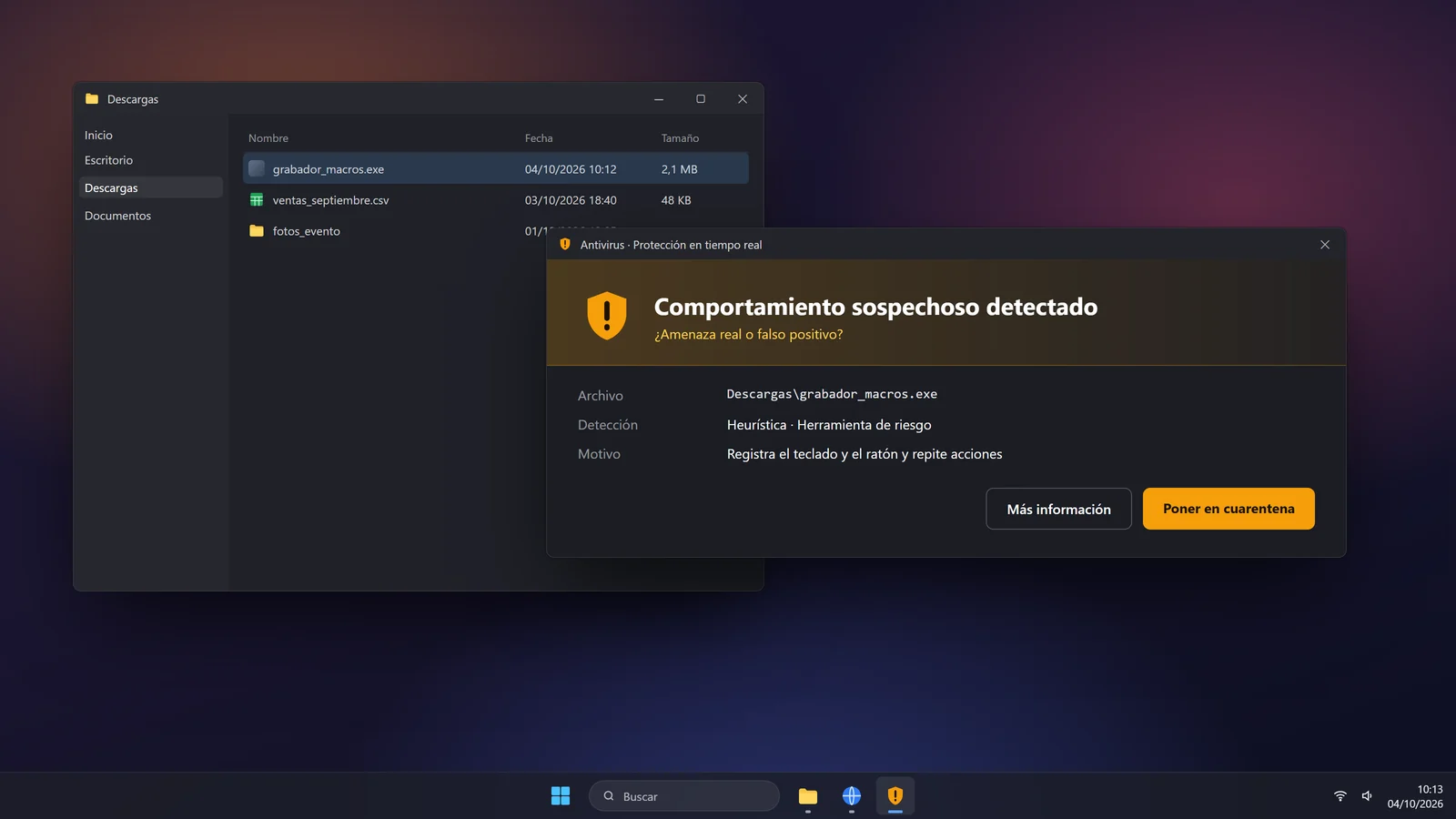Screen dimensions: 1456x819
Task: Click Más información button
Action: 1058,509
